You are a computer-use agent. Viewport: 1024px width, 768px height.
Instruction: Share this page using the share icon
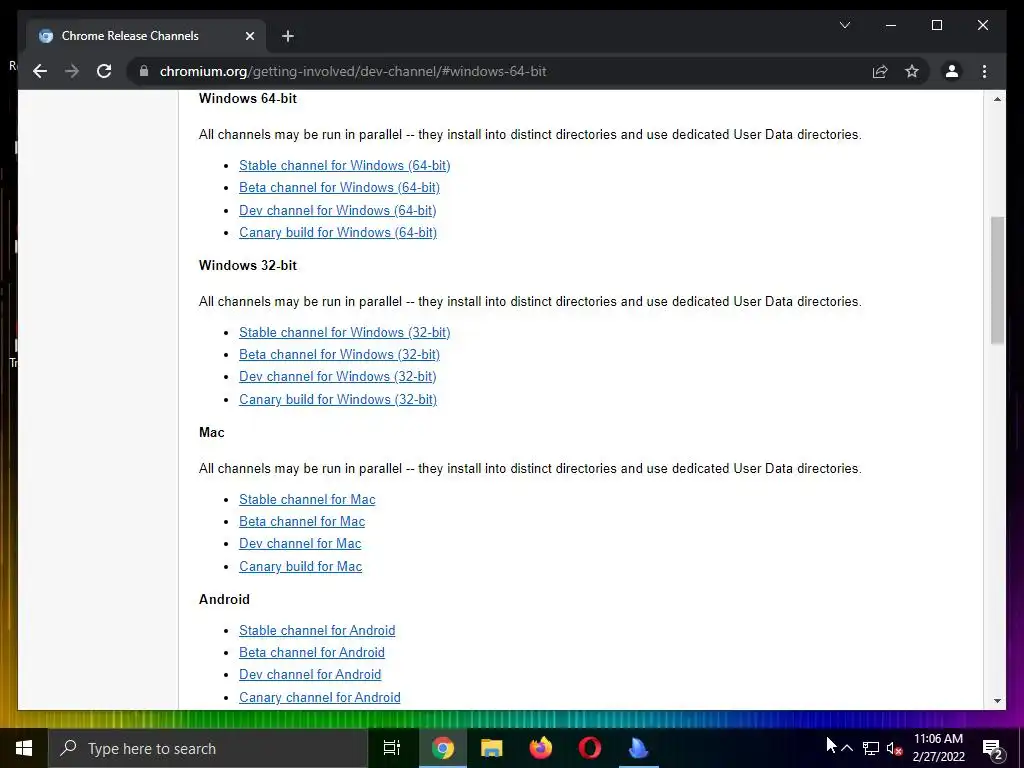[880, 71]
